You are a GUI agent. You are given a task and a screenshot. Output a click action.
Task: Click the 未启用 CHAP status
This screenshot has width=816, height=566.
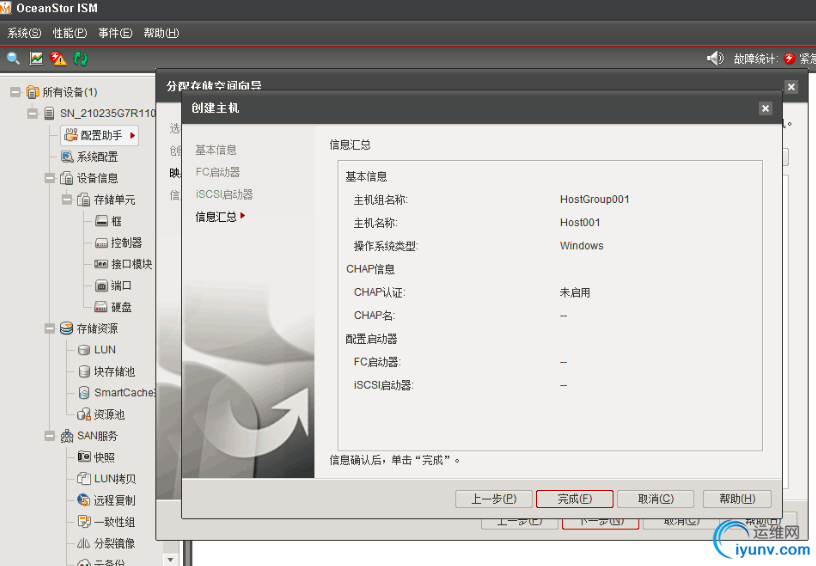pyautogui.click(x=575, y=292)
